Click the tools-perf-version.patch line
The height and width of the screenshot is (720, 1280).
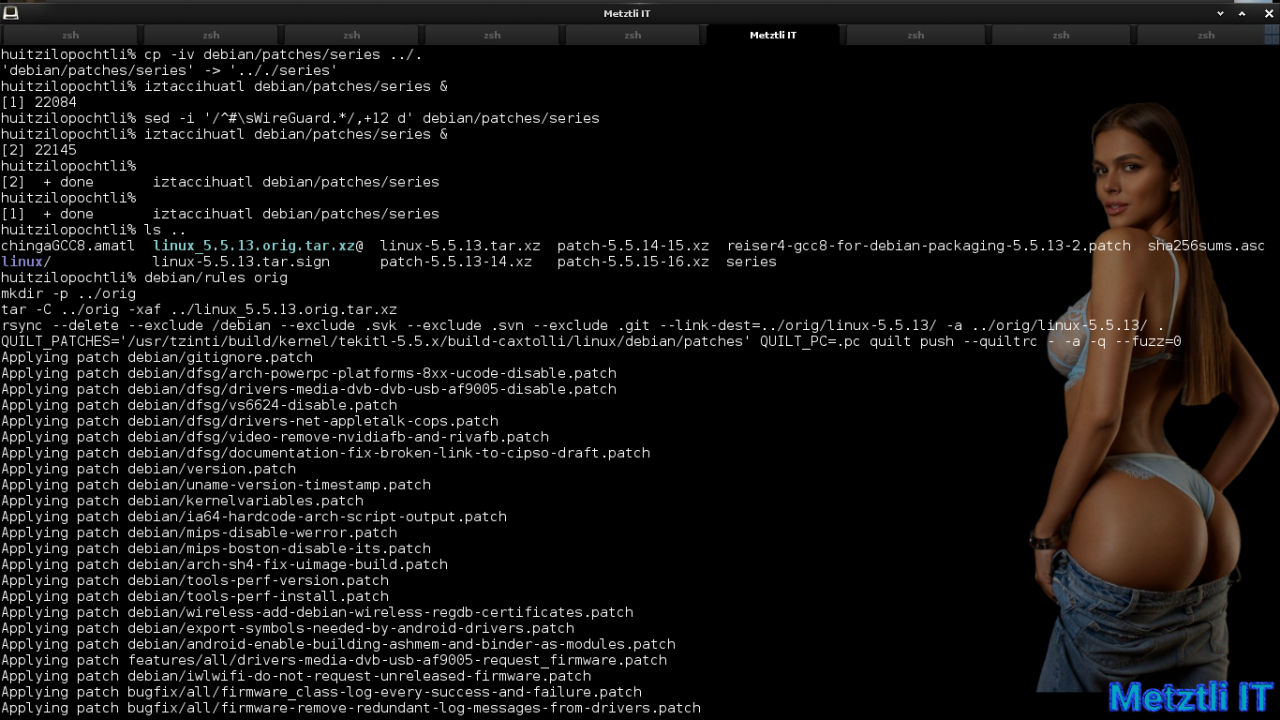tap(195, 581)
